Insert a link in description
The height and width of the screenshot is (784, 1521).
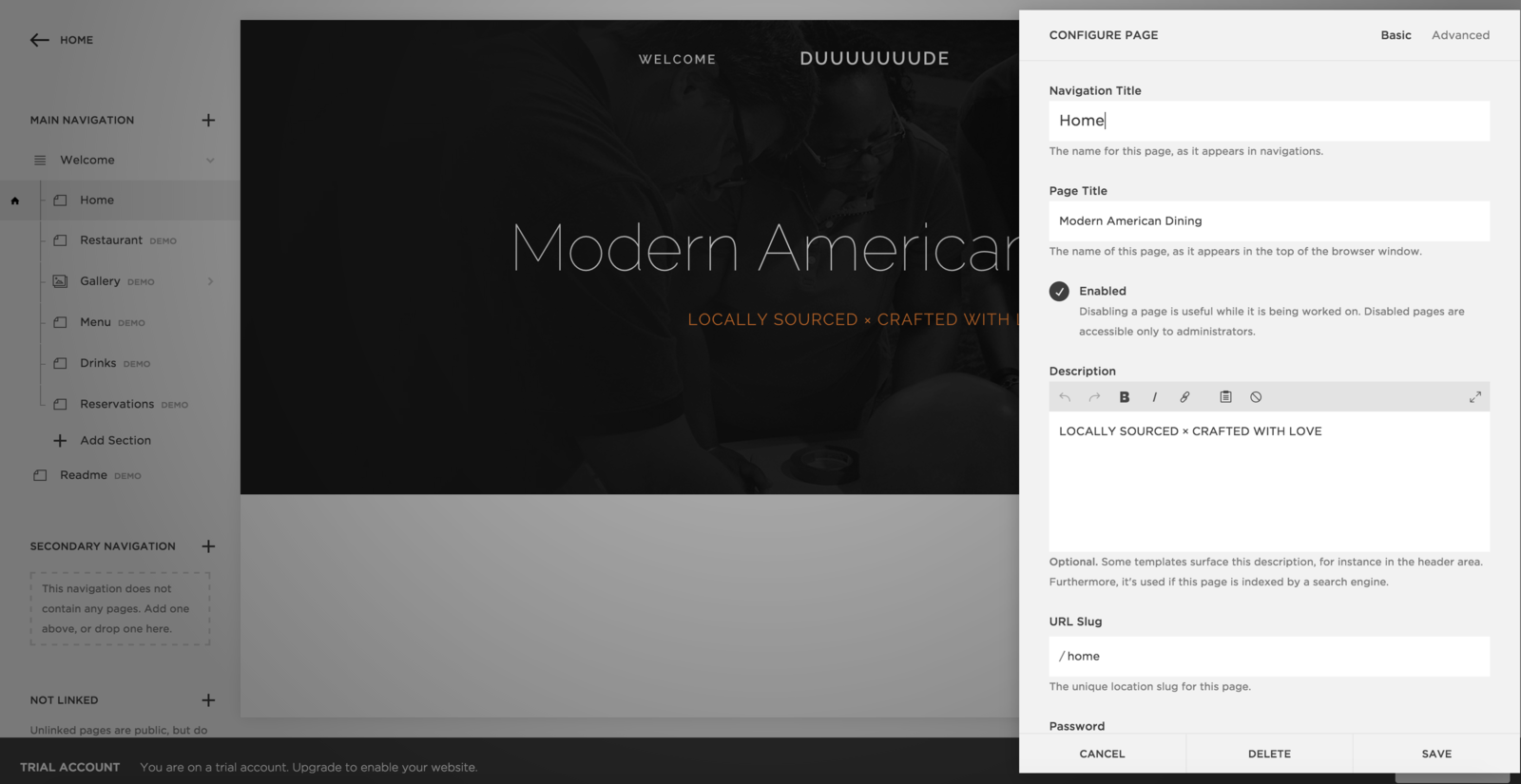pyautogui.click(x=1184, y=397)
